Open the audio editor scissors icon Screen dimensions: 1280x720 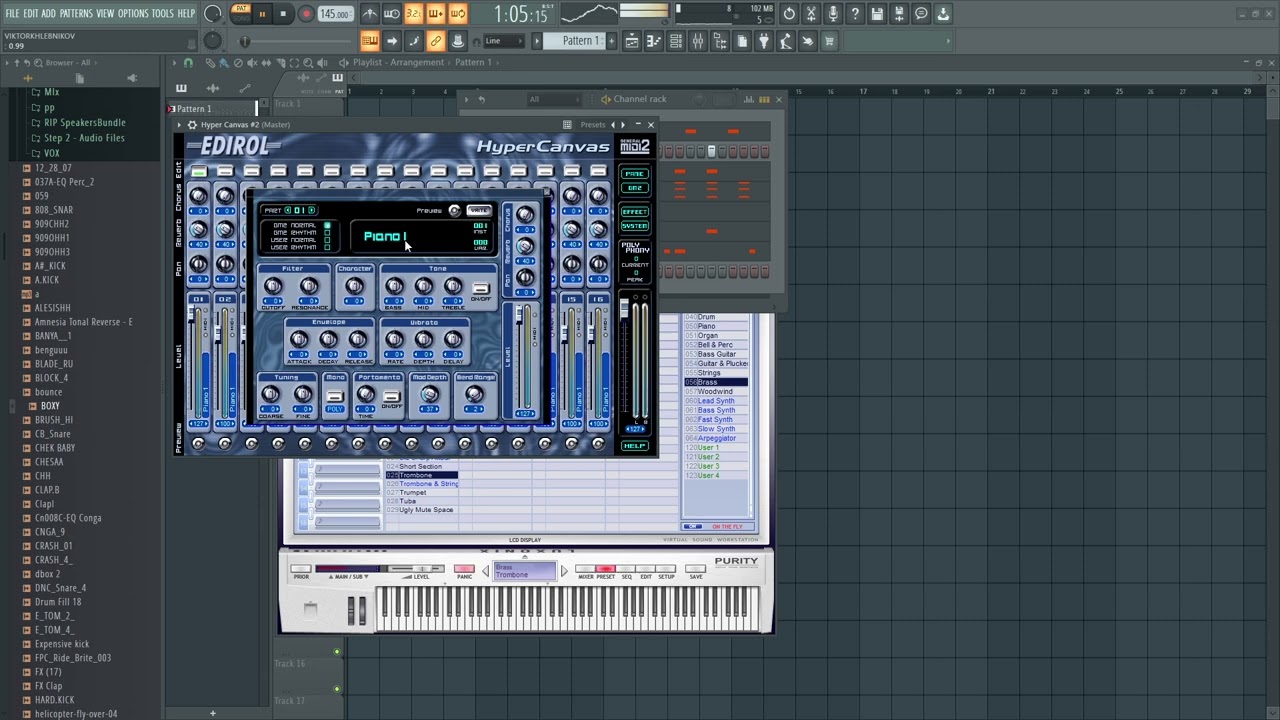click(811, 14)
